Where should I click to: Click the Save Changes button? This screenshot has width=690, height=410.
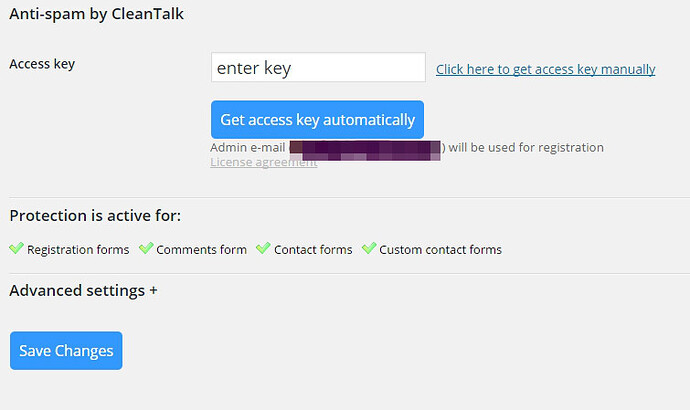66,351
